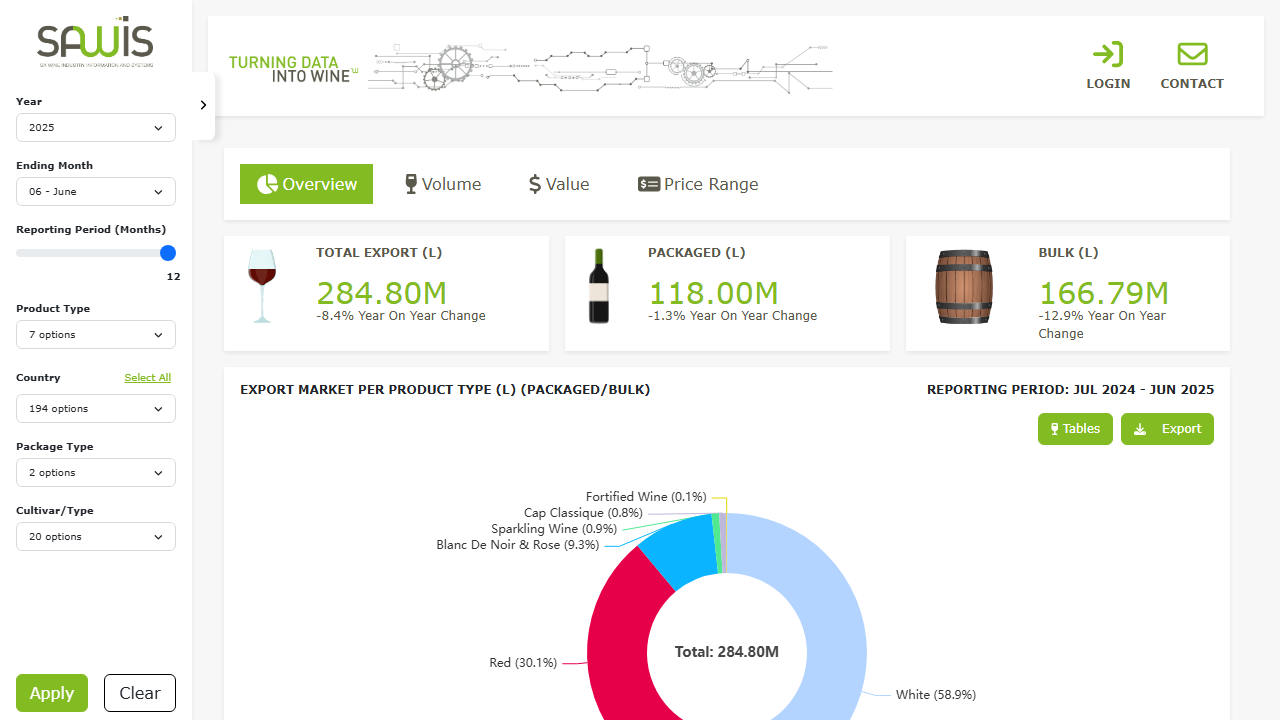Switch to the Value tab
The height and width of the screenshot is (720, 1280).
click(559, 184)
